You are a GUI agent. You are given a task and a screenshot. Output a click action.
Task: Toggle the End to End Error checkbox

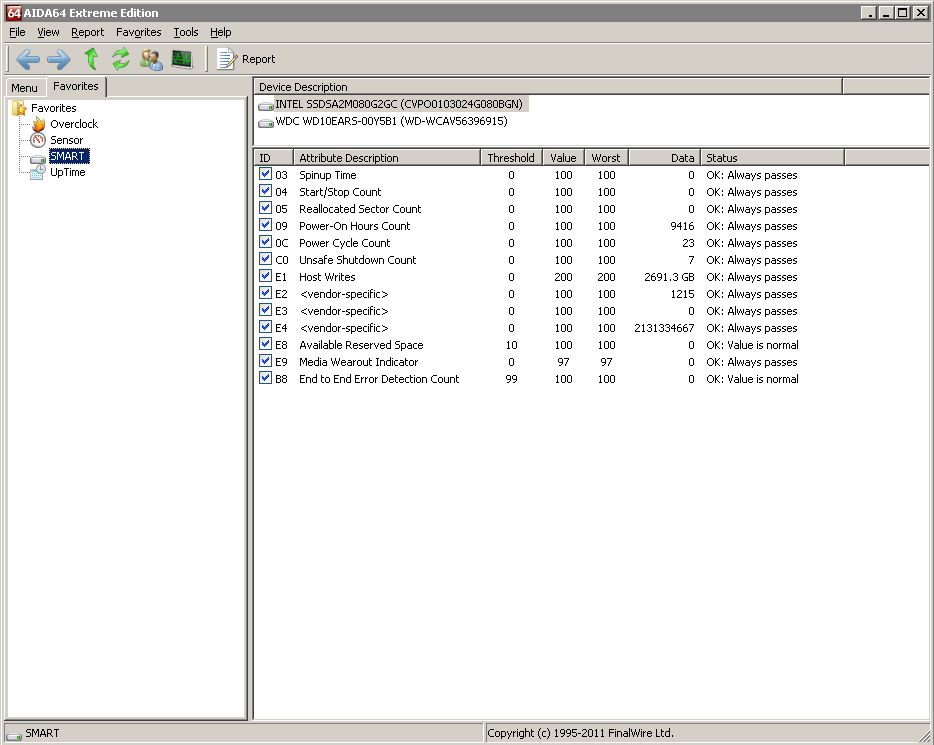(x=265, y=378)
